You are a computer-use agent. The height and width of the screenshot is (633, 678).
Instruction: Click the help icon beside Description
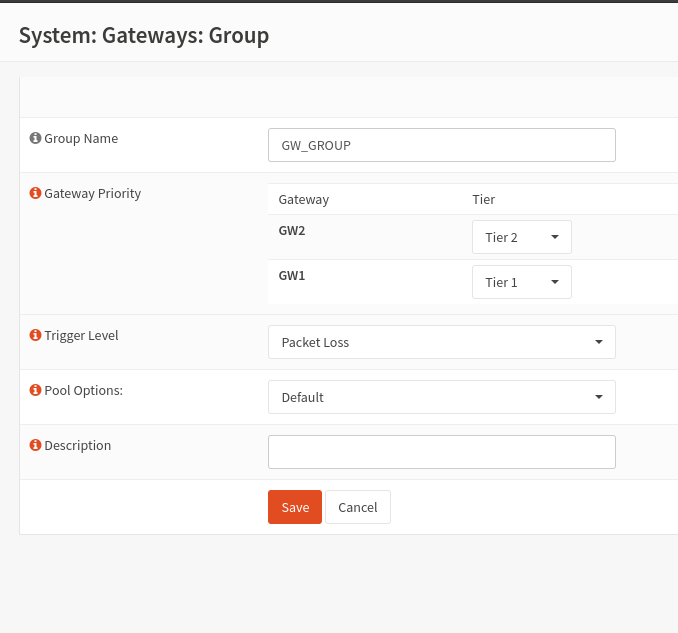click(x=36, y=446)
